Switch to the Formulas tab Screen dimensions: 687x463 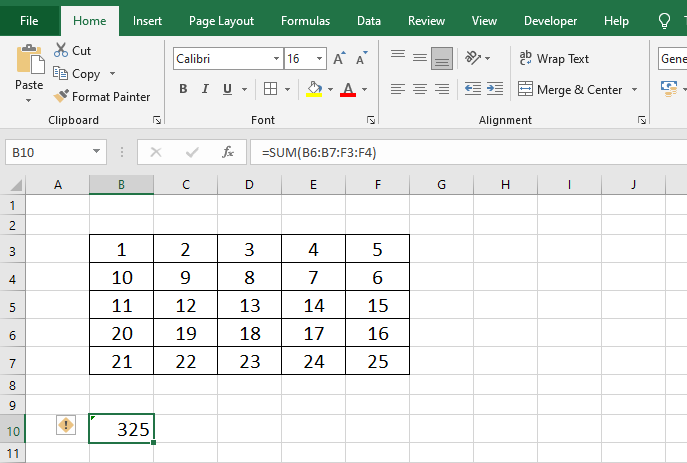pos(305,21)
